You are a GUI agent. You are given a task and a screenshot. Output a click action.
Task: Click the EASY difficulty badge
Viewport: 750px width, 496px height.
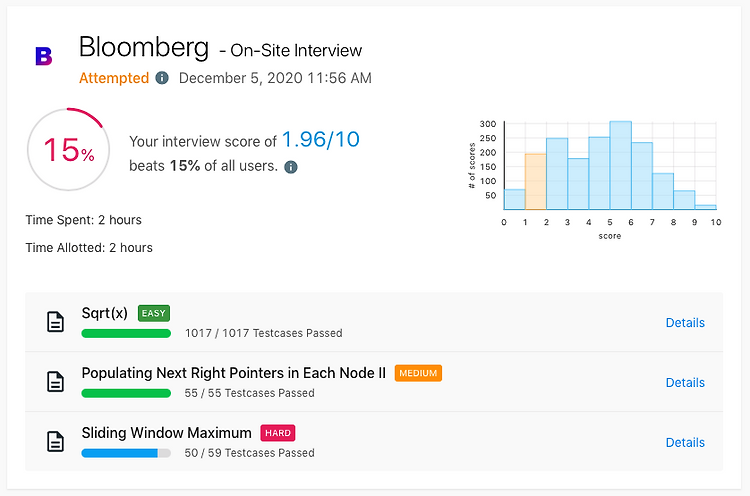154,313
